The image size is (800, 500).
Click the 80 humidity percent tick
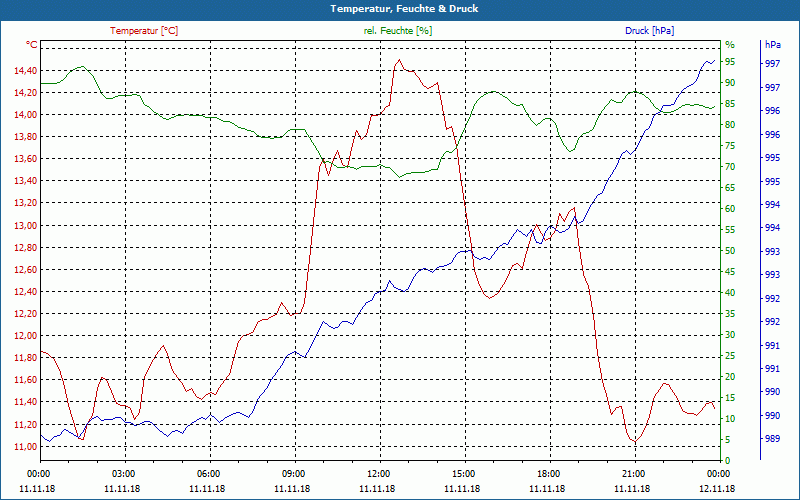(730, 125)
